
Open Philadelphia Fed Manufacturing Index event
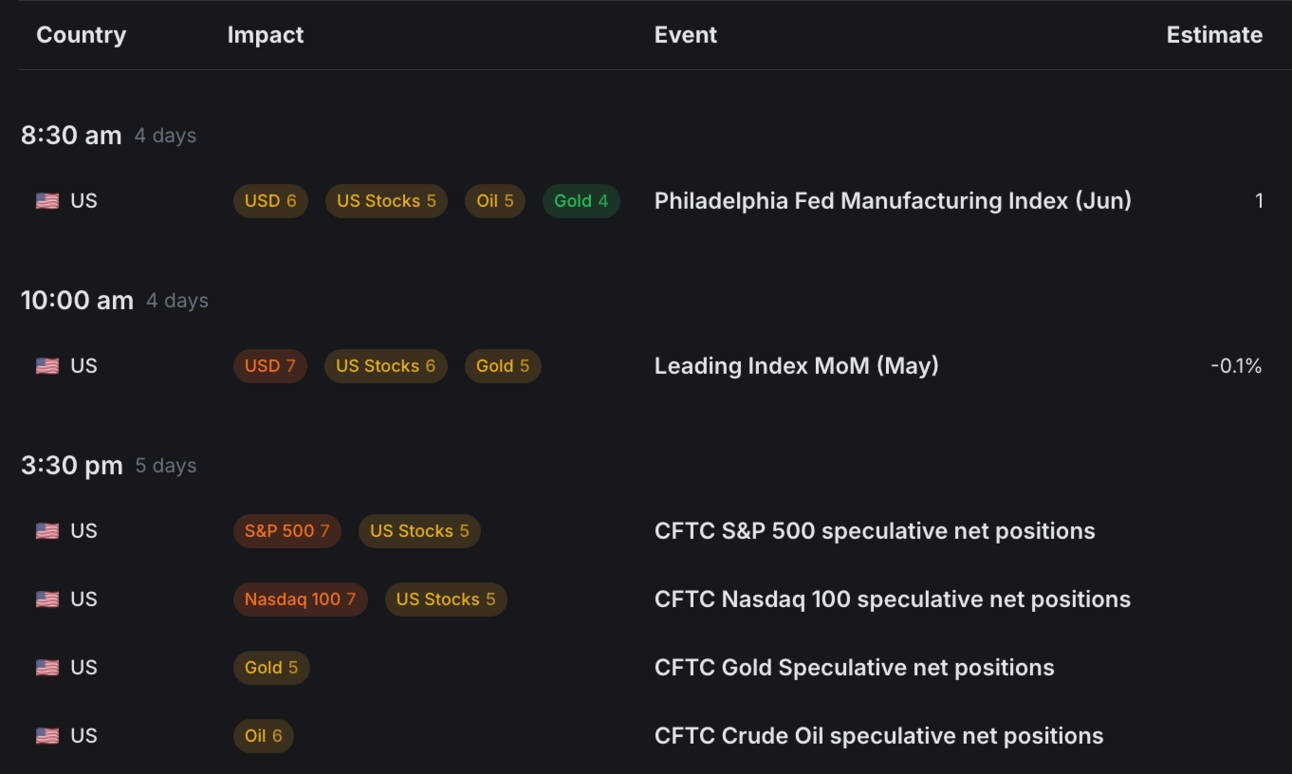coord(892,201)
